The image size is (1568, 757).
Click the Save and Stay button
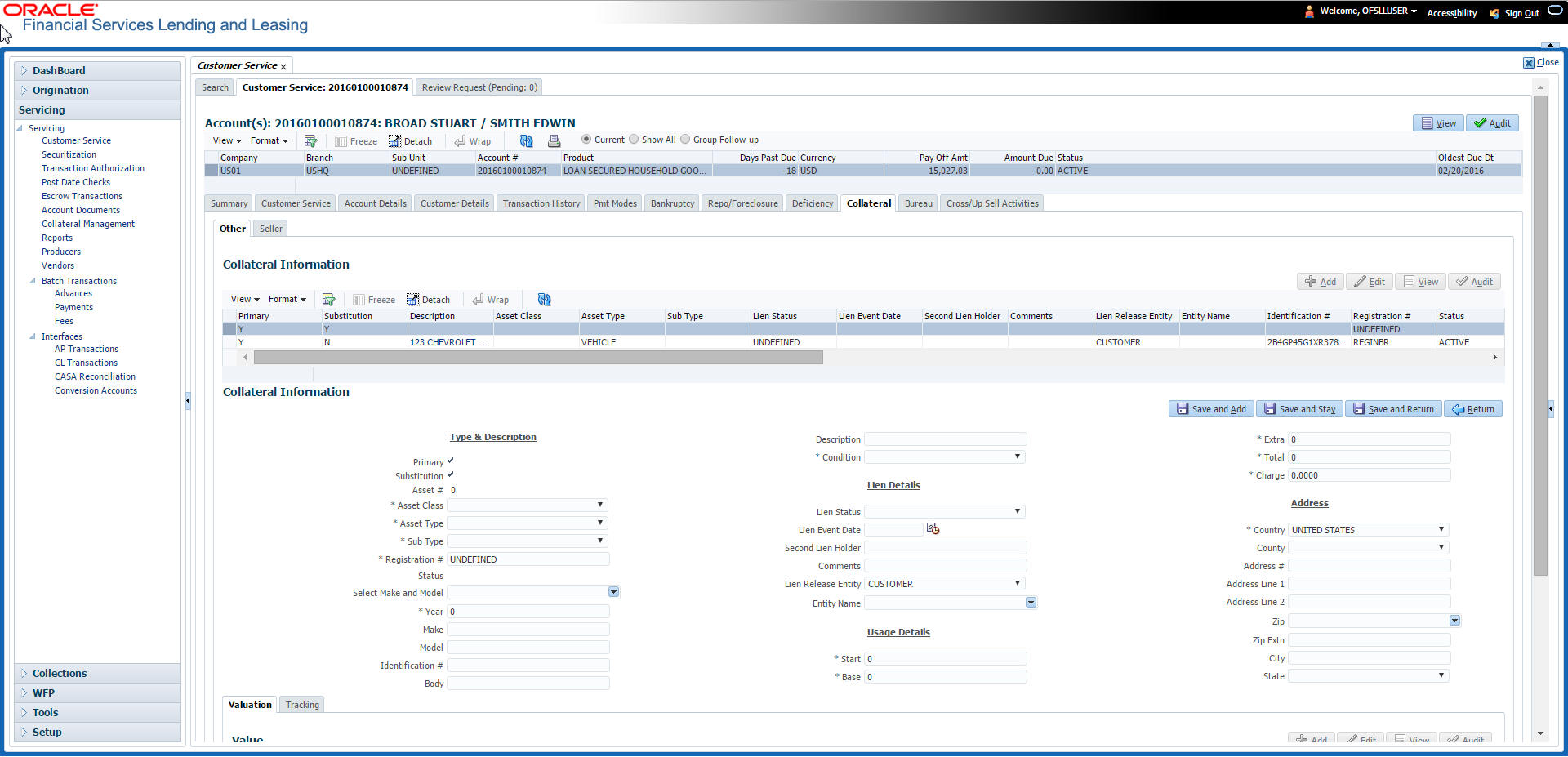[x=1299, y=409]
